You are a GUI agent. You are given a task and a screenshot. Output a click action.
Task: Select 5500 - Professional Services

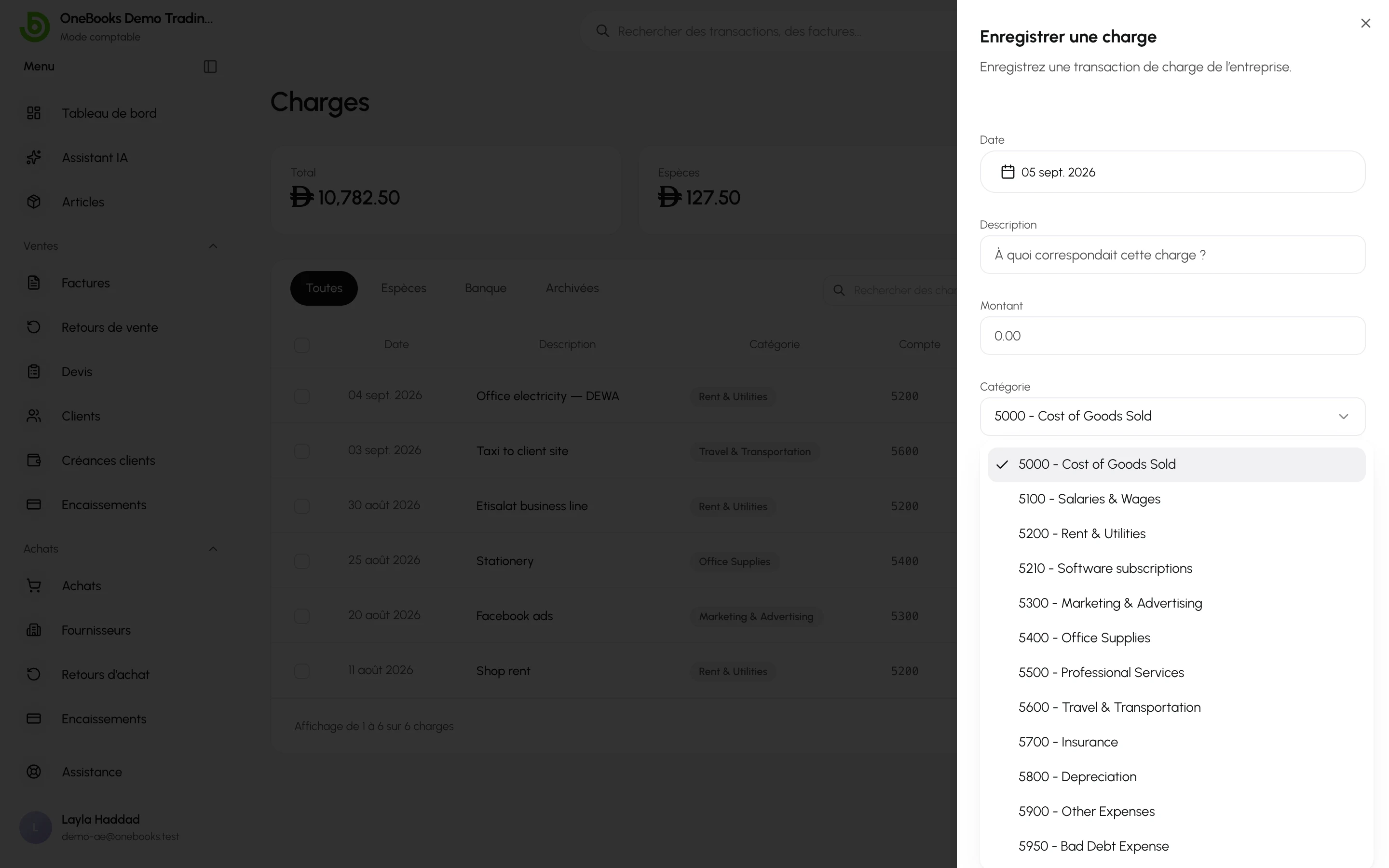point(1176,673)
